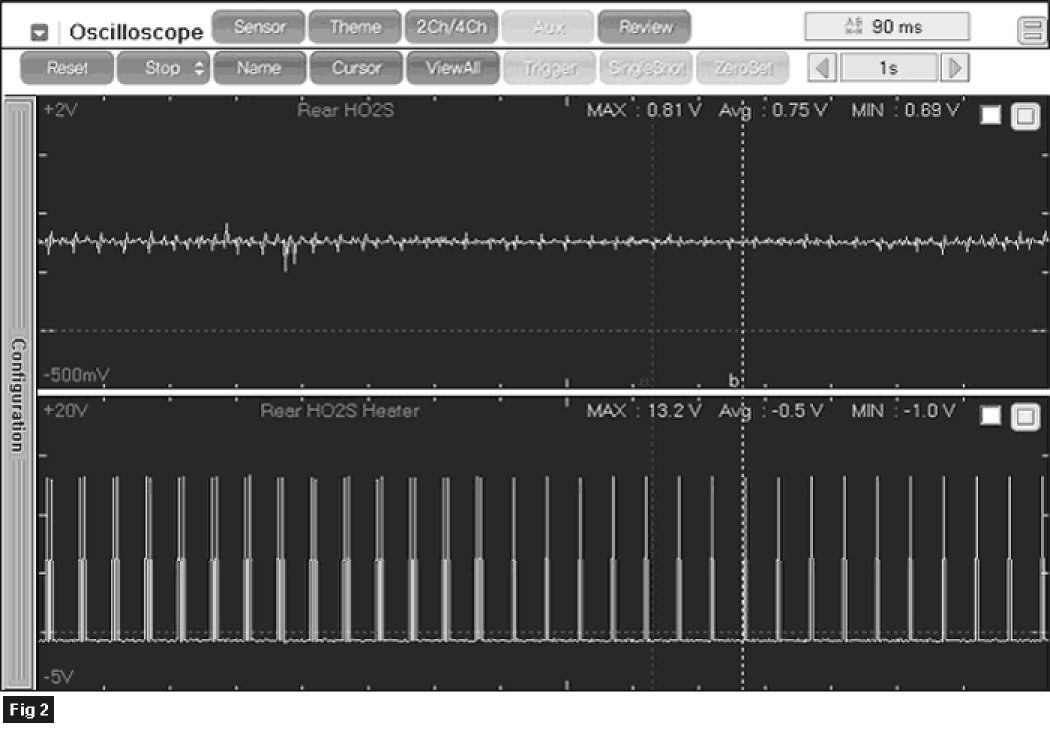Image resolution: width=1050 pixels, height=729 pixels.
Task: Maximize the Rear HO2S Heater channel pane
Action: click(1025, 417)
